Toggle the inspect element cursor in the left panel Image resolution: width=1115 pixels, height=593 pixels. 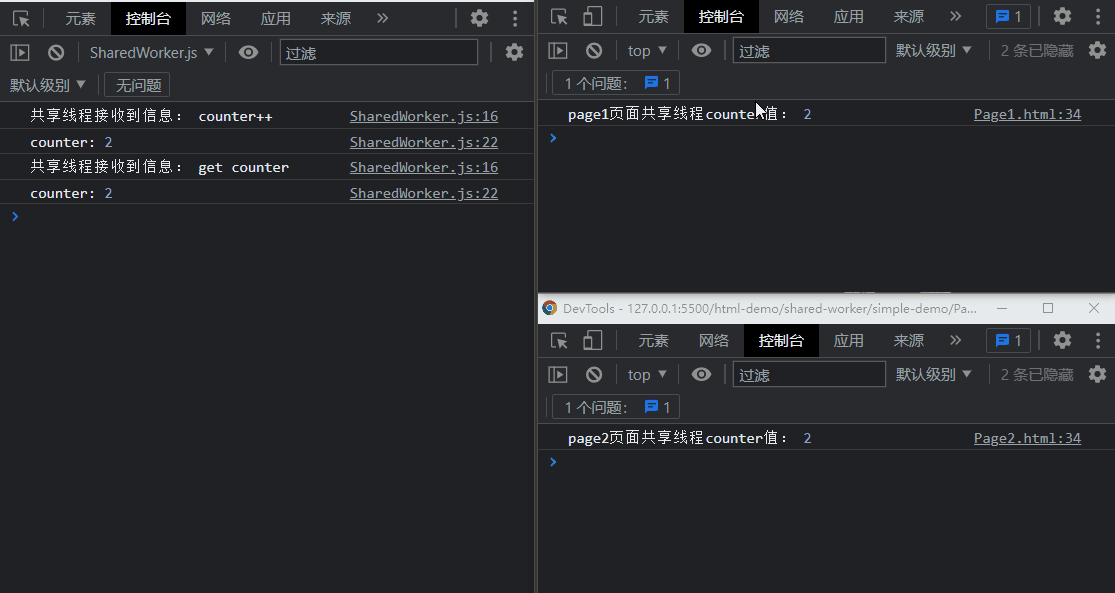coord(20,17)
